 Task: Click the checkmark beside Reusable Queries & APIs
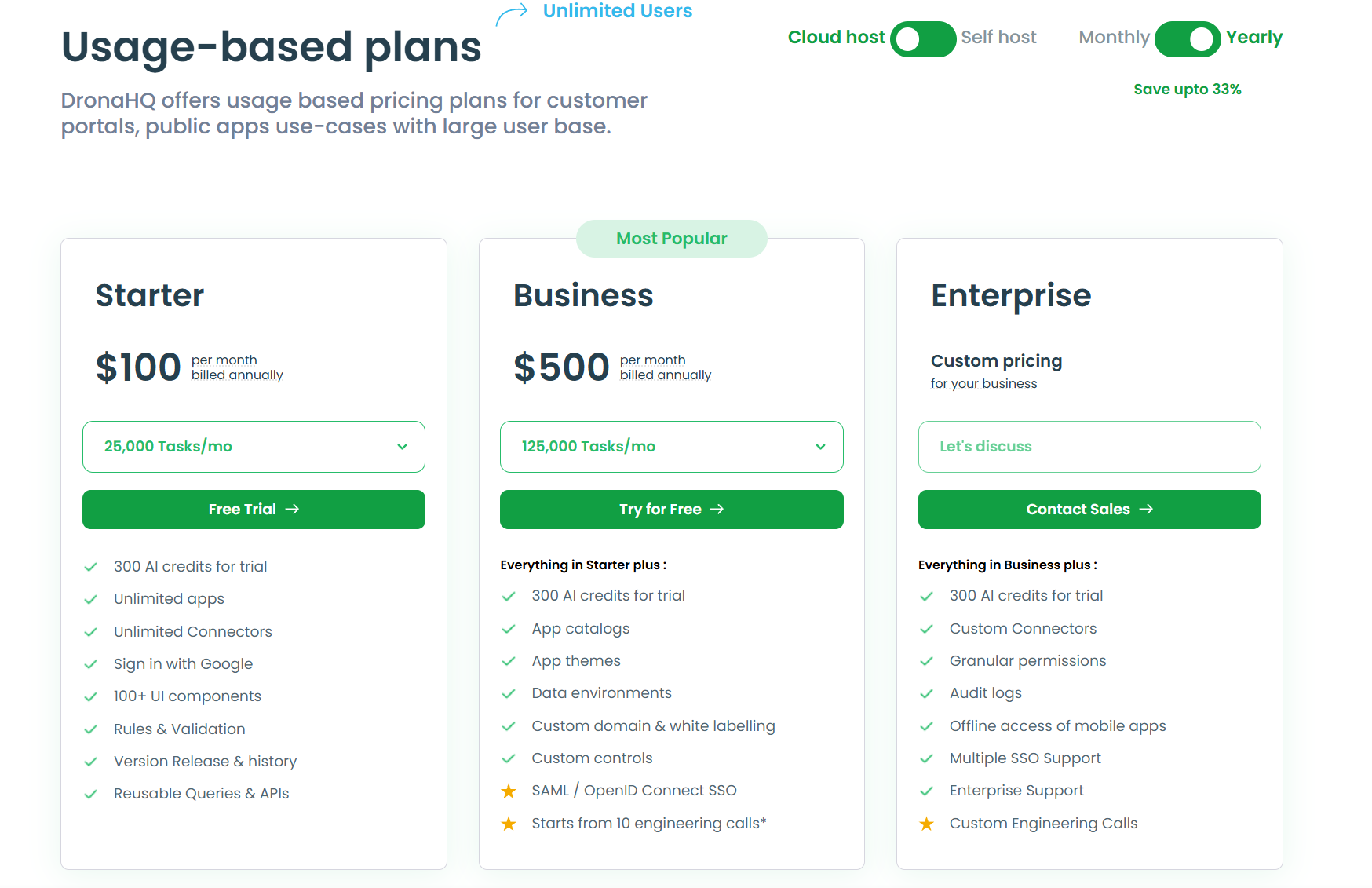click(91, 795)
